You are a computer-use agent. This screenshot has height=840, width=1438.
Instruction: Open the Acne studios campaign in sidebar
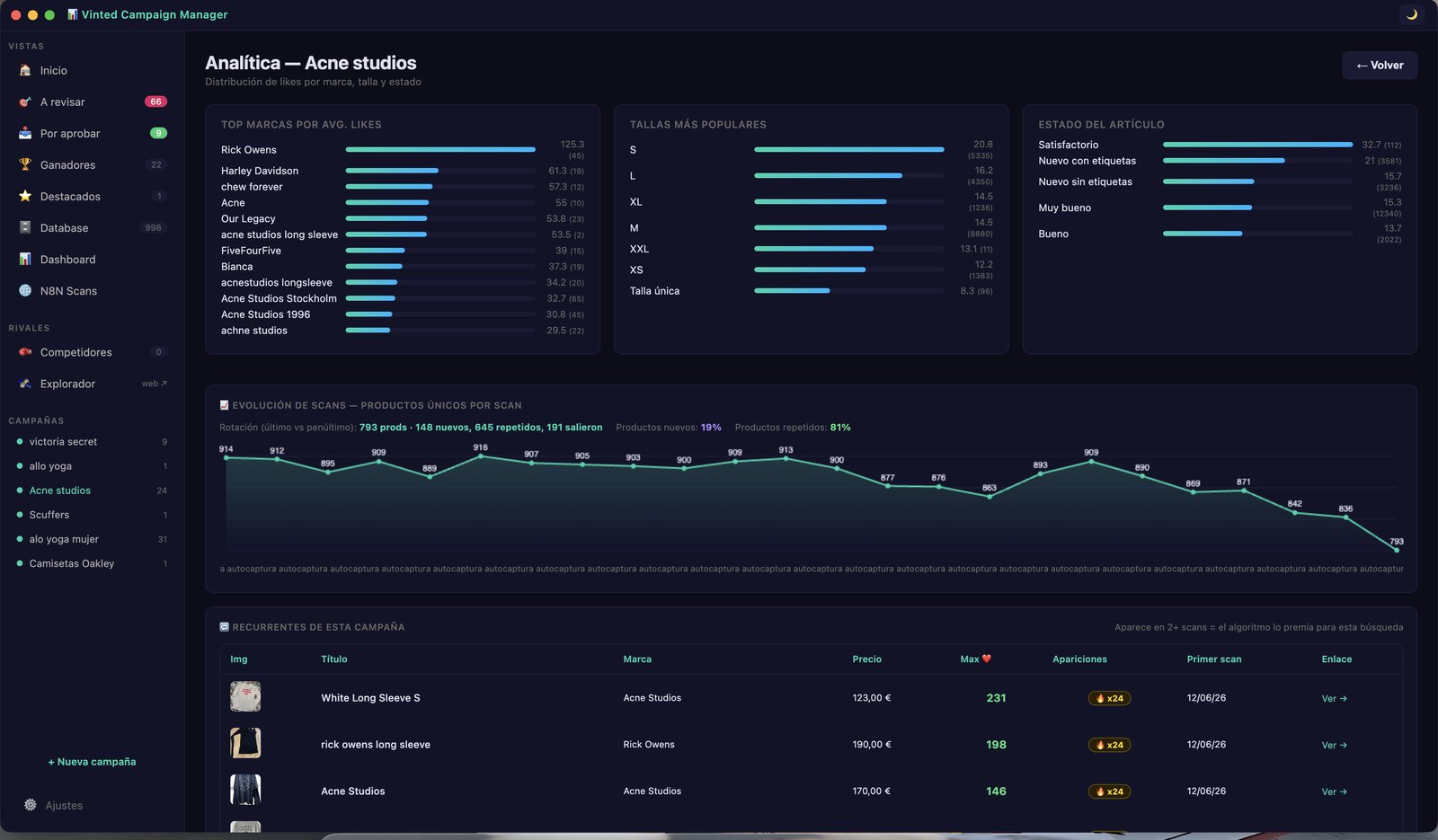[x=93, y=491]
